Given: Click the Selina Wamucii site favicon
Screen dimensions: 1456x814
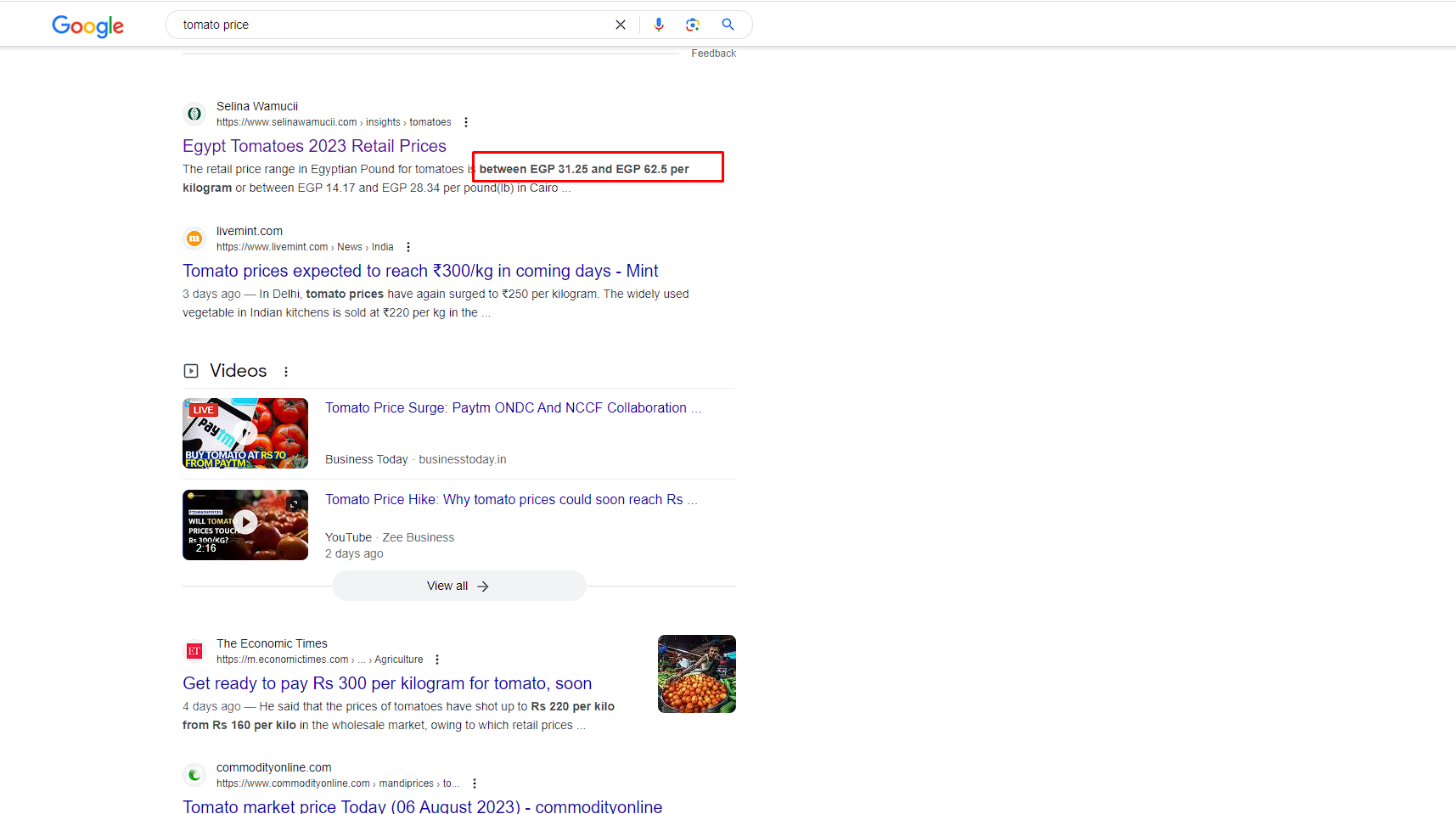Looking at the screenshot, I should [194, 114].
